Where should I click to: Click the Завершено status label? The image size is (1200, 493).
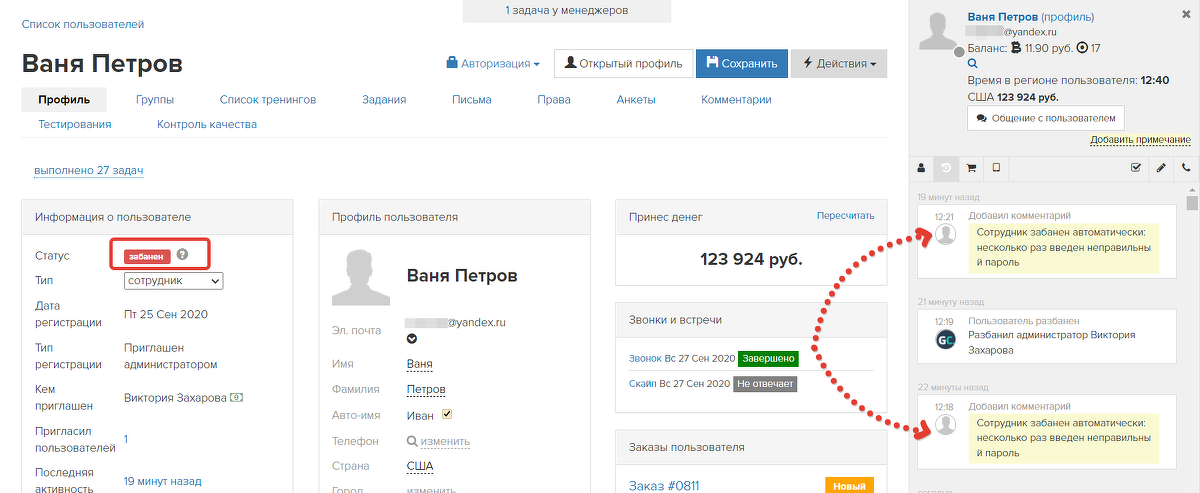pos(768,358)
